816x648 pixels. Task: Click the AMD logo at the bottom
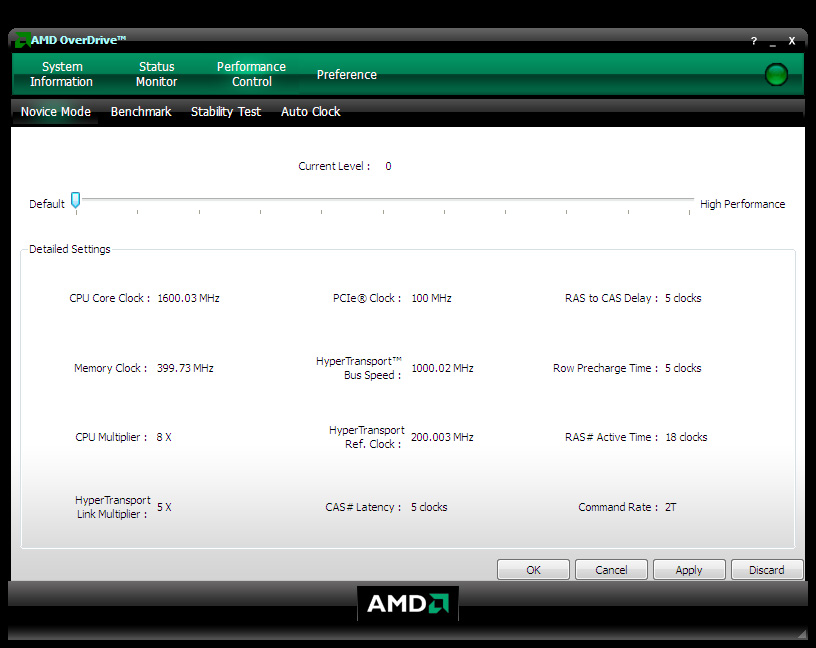pyautogui.click(x=408, y=603)
